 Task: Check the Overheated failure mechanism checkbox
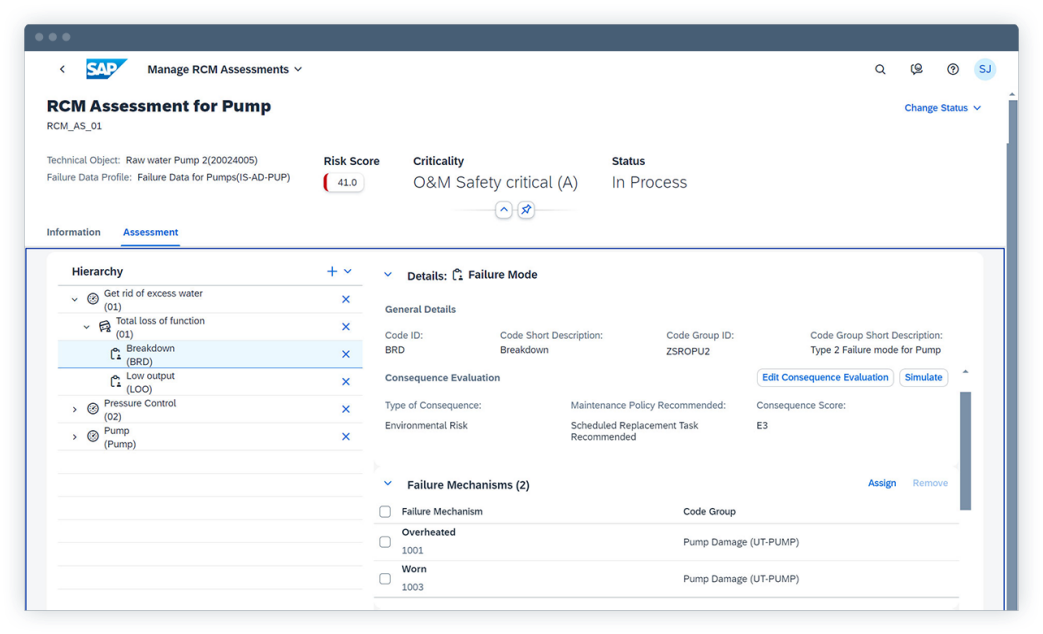[x=385, y=541]
